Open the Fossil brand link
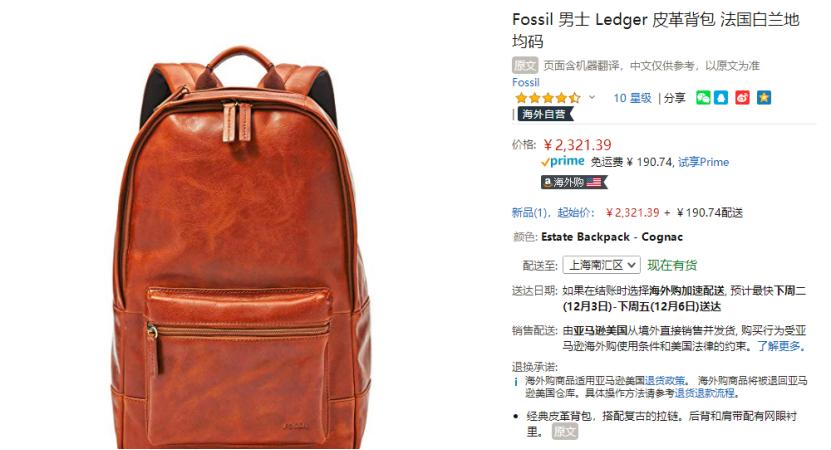 525,82
